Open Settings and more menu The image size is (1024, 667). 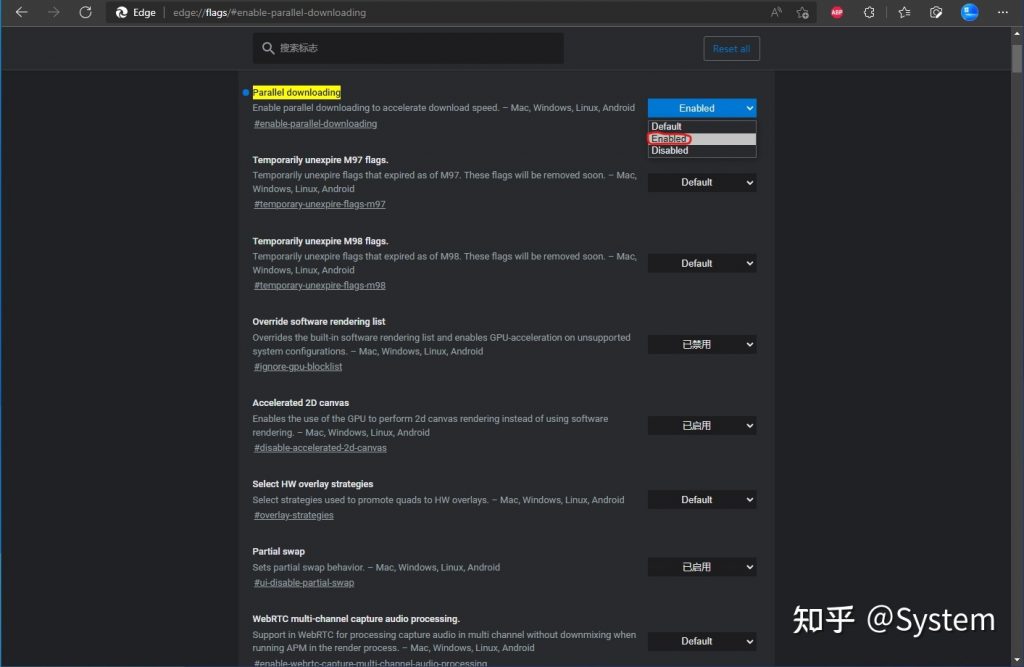[1001, 12]
